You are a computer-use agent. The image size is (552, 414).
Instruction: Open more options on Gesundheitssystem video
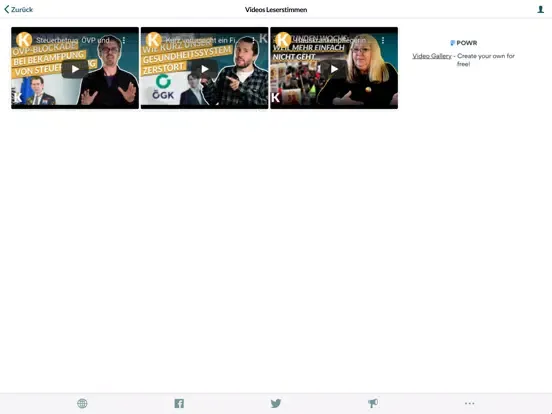coord(253,40)
